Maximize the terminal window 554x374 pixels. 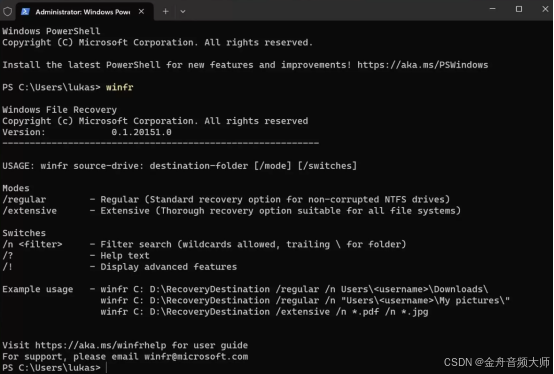pos(519,9)
